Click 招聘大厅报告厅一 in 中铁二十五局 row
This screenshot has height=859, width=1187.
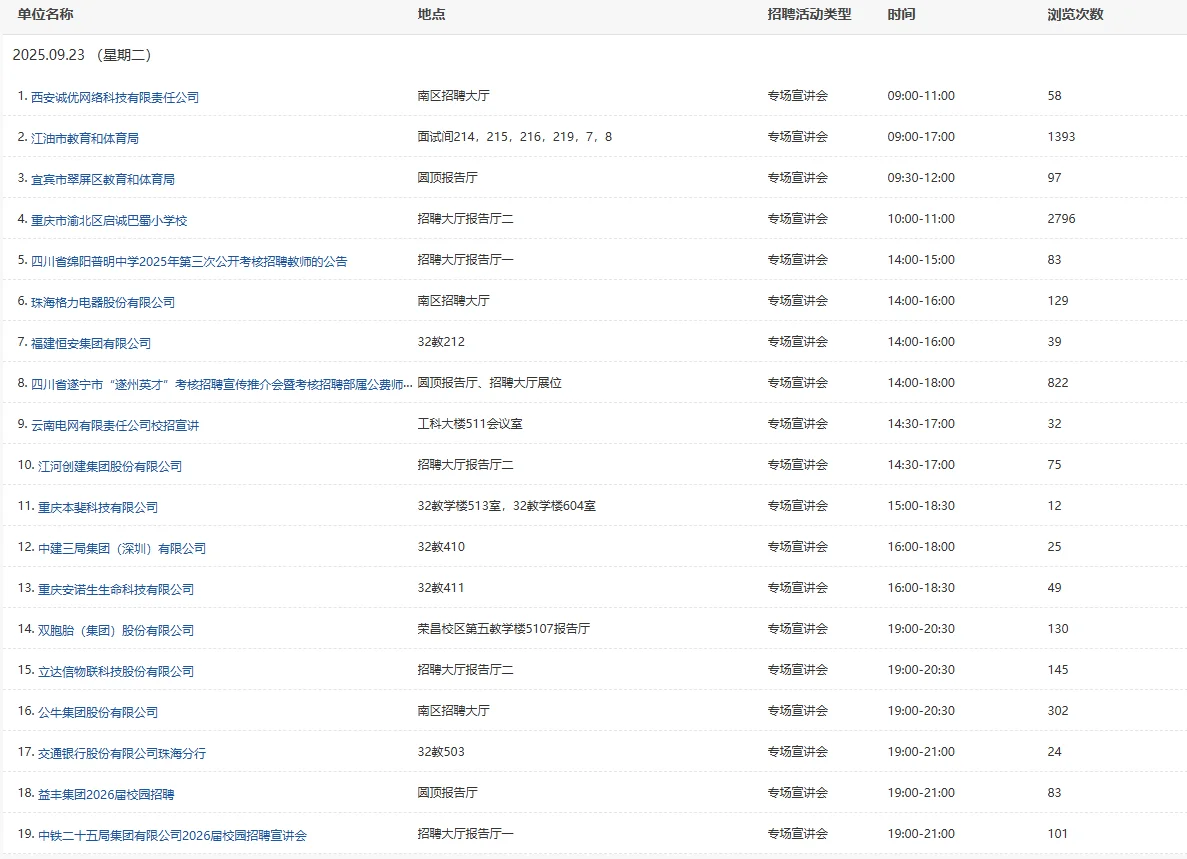[x=466, y=833]
